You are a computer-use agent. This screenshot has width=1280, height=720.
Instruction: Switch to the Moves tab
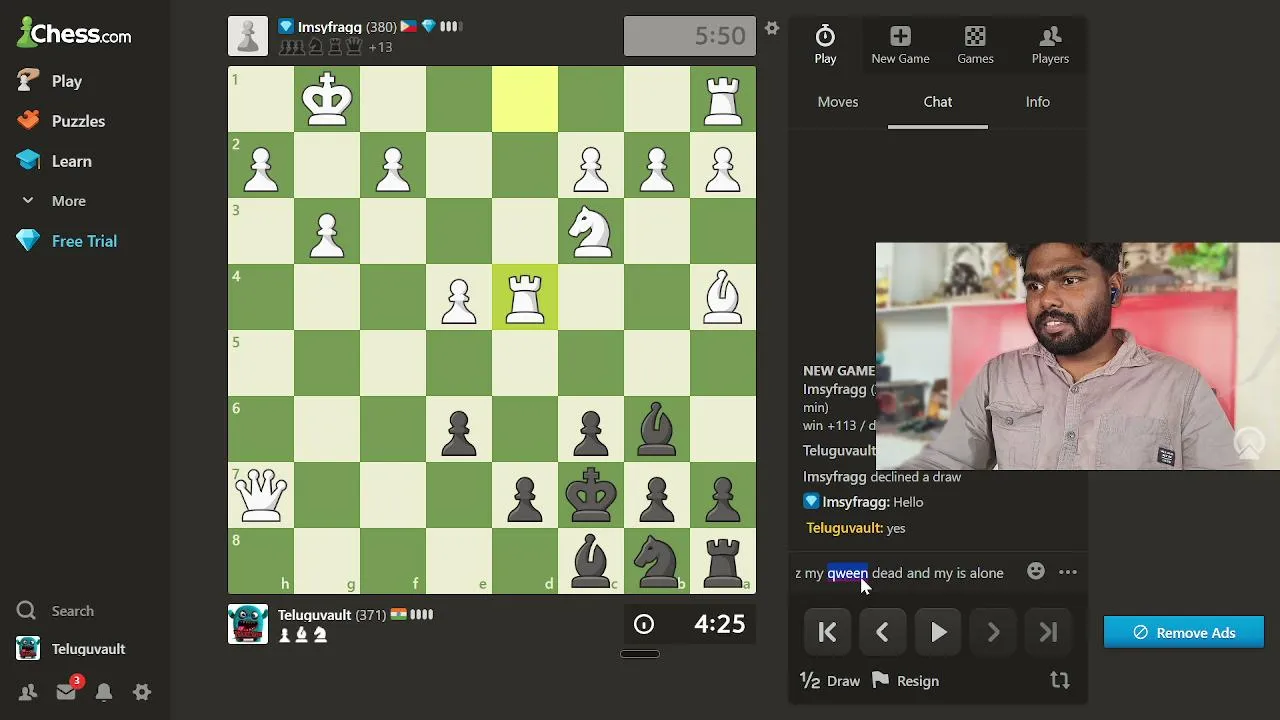(838, 102)
